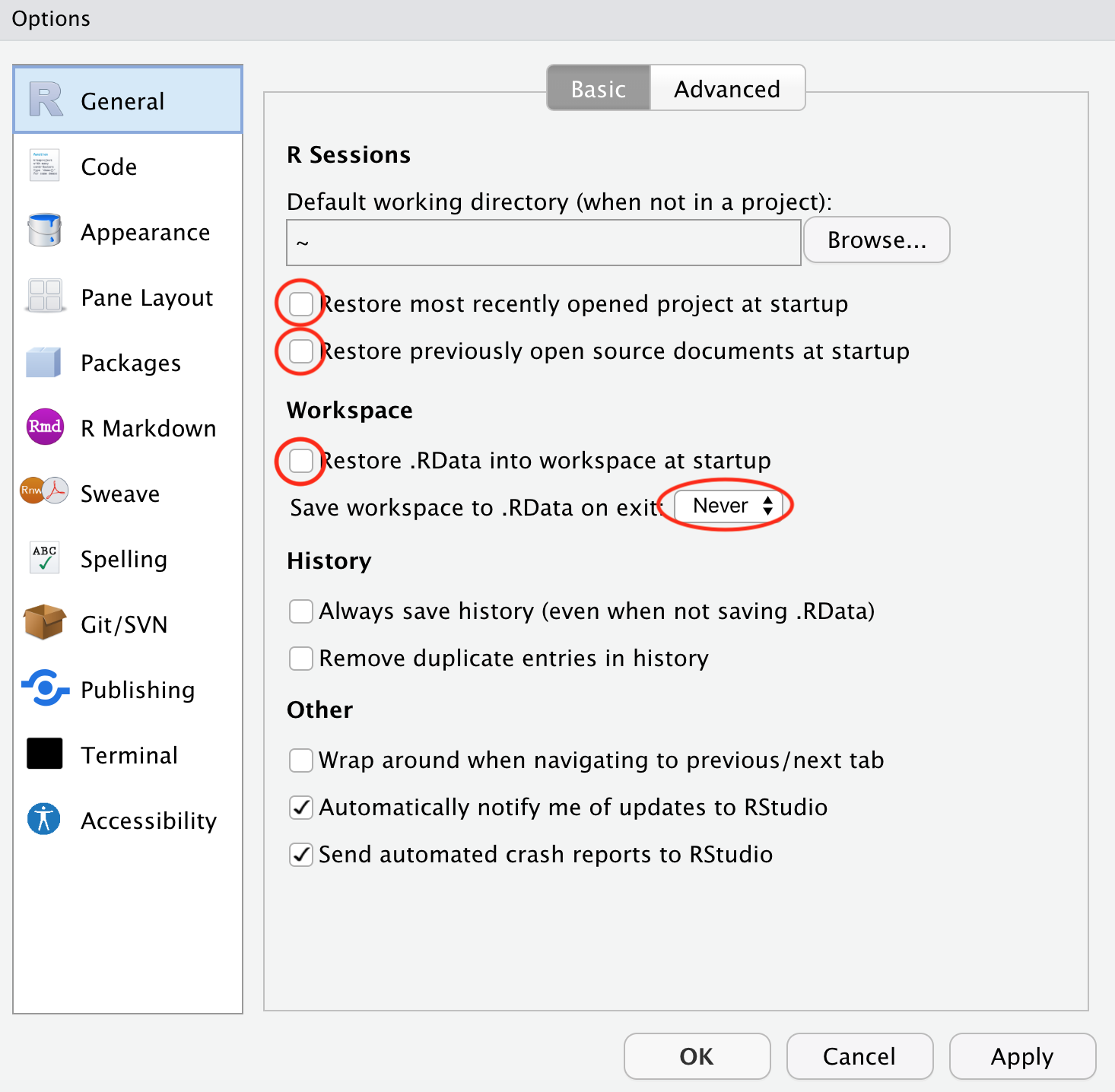Open the Accessibility icon in sidebar
The height and width of the screenshot is (1092, 1115).
44,819
